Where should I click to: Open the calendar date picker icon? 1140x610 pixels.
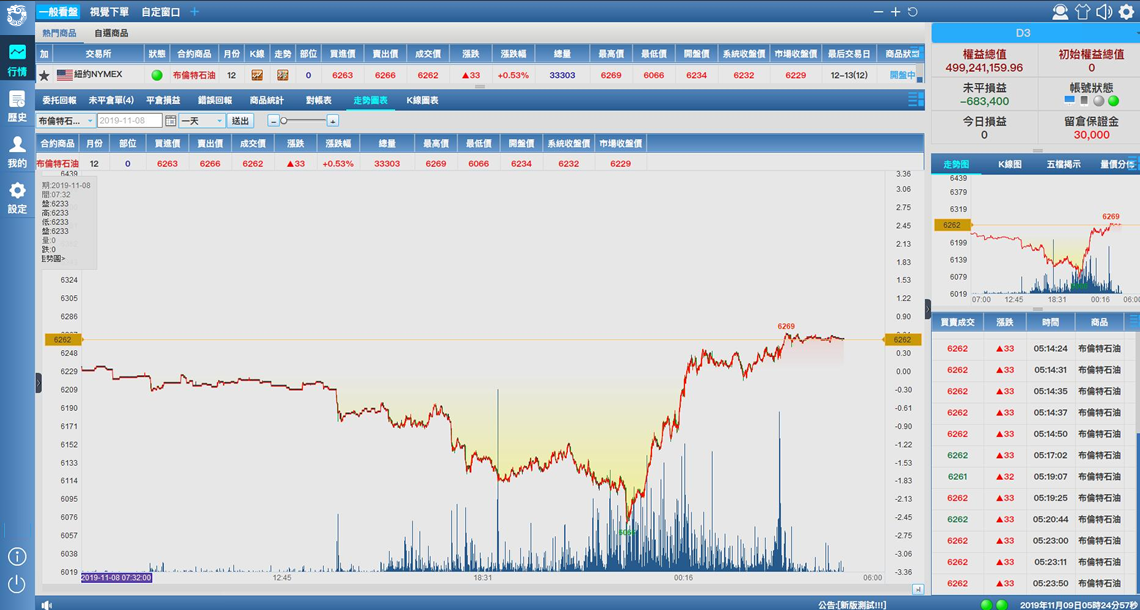[170, 121]
